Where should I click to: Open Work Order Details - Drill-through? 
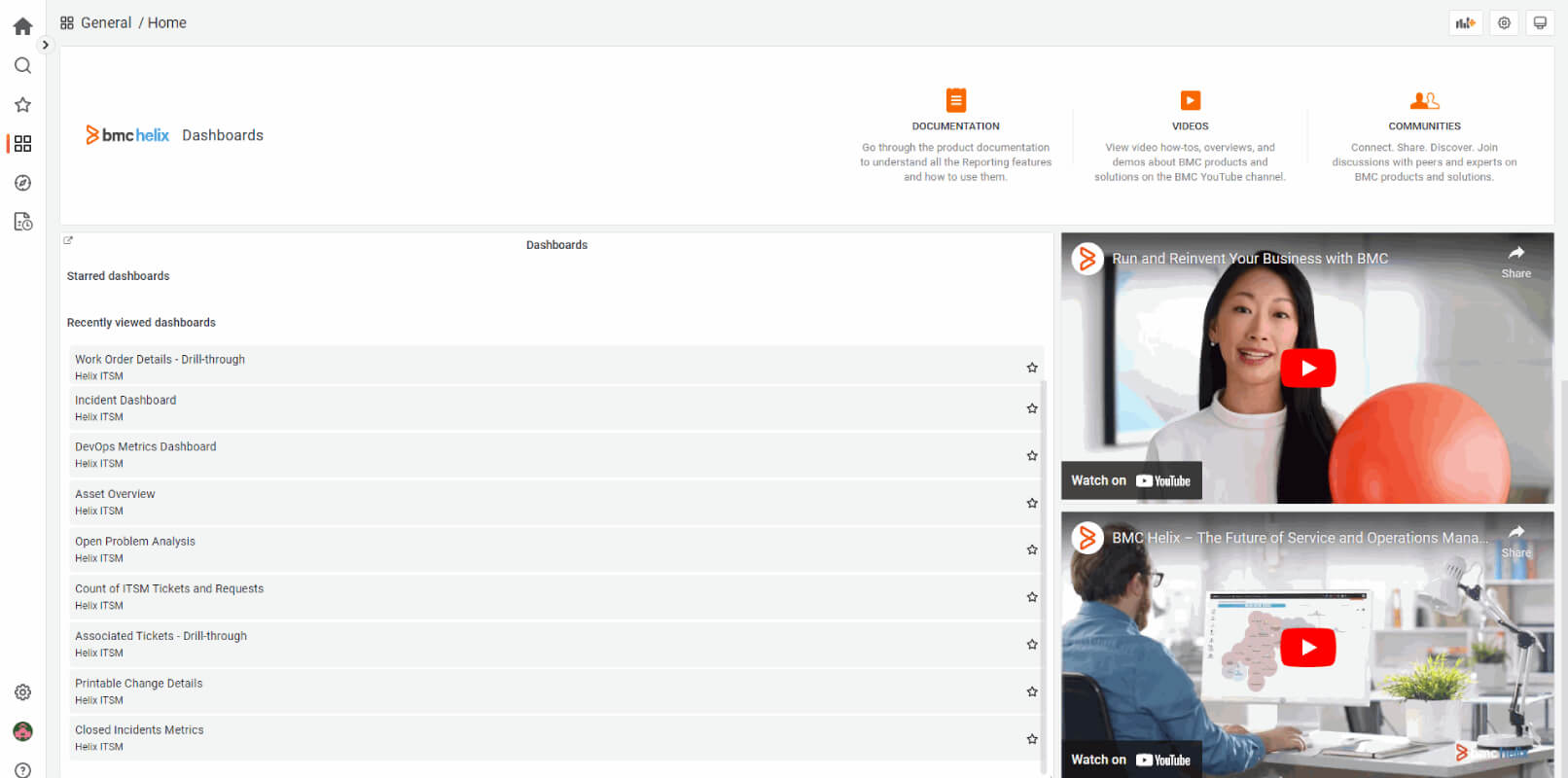coord(160,360)
